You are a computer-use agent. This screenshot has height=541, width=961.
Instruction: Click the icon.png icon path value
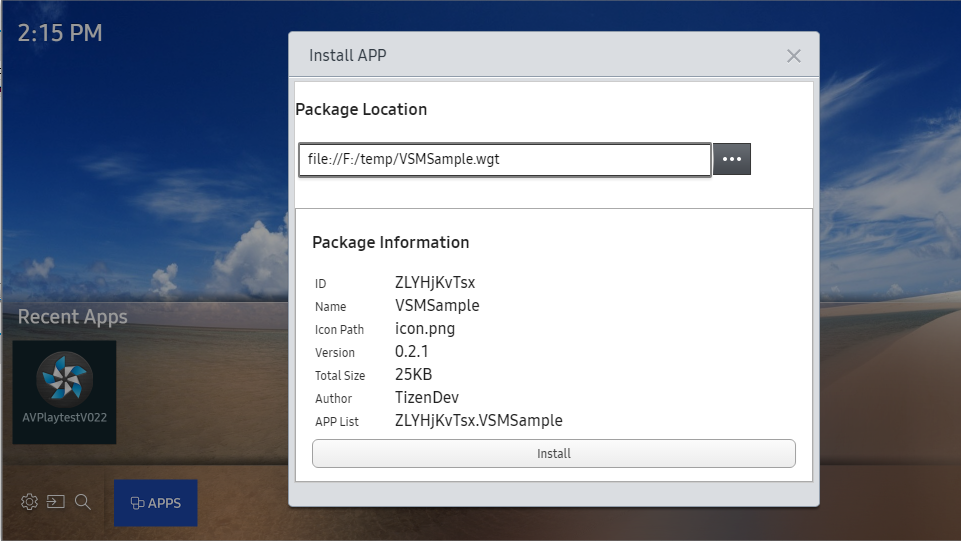(425, 329)
